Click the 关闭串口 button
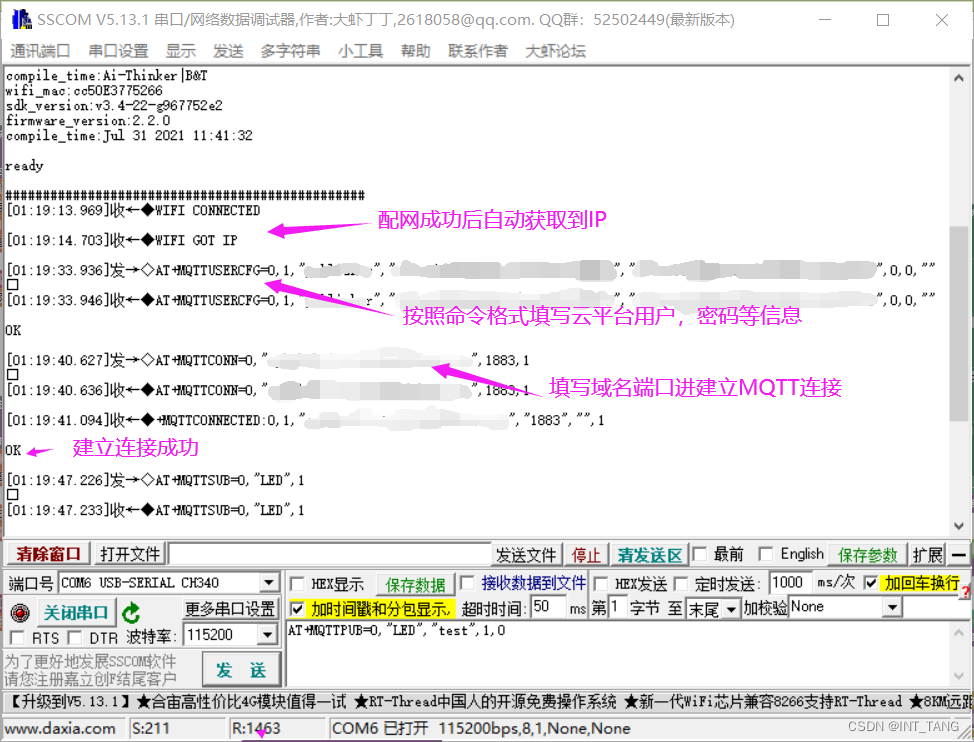The width and height of the screenshot is (974, 742). (x=75, y=612)
